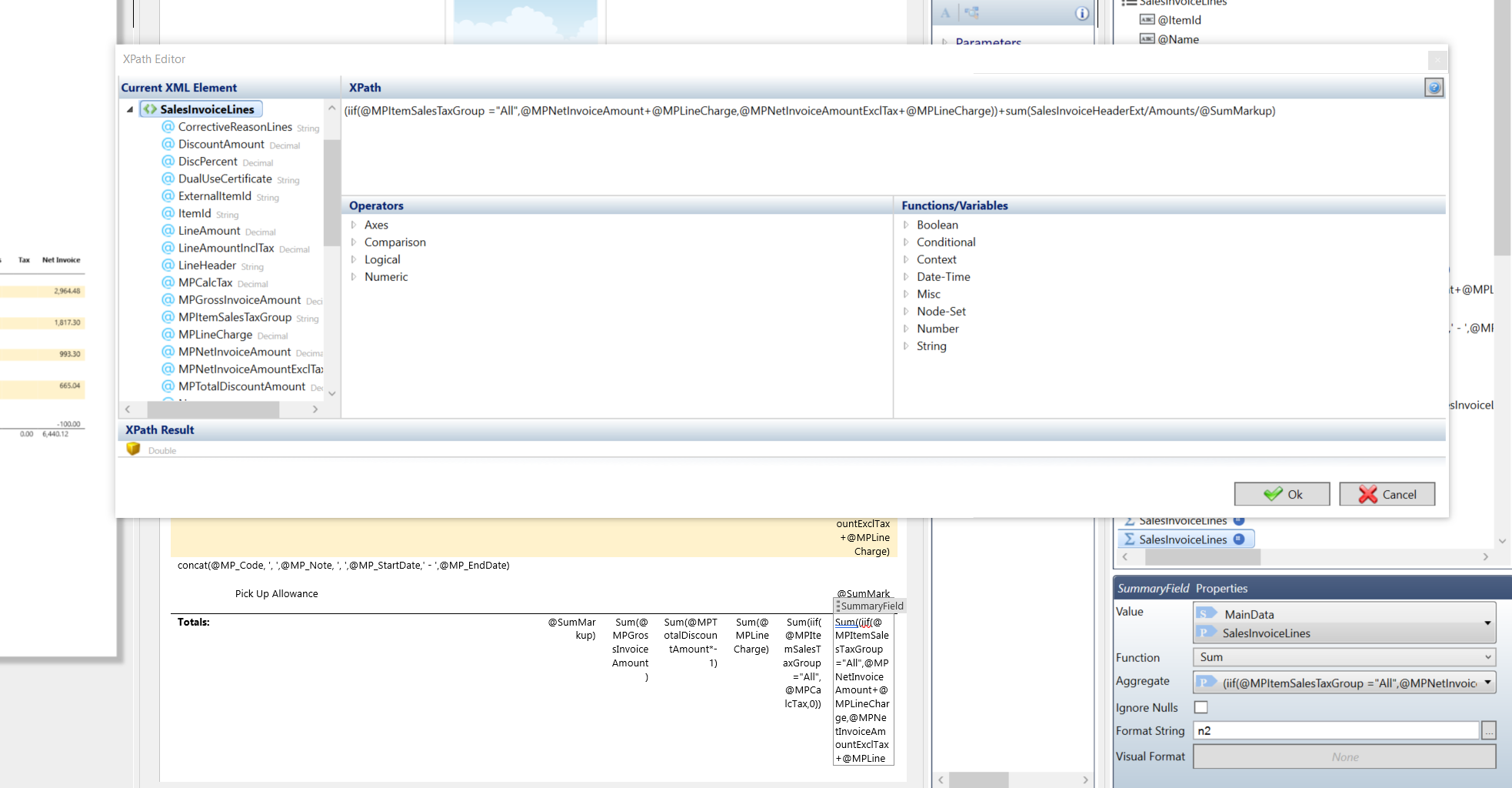Screen dimensions: 1512x788
Task: Click the XPath help question-mark icon
Action: click(1434, 88)
